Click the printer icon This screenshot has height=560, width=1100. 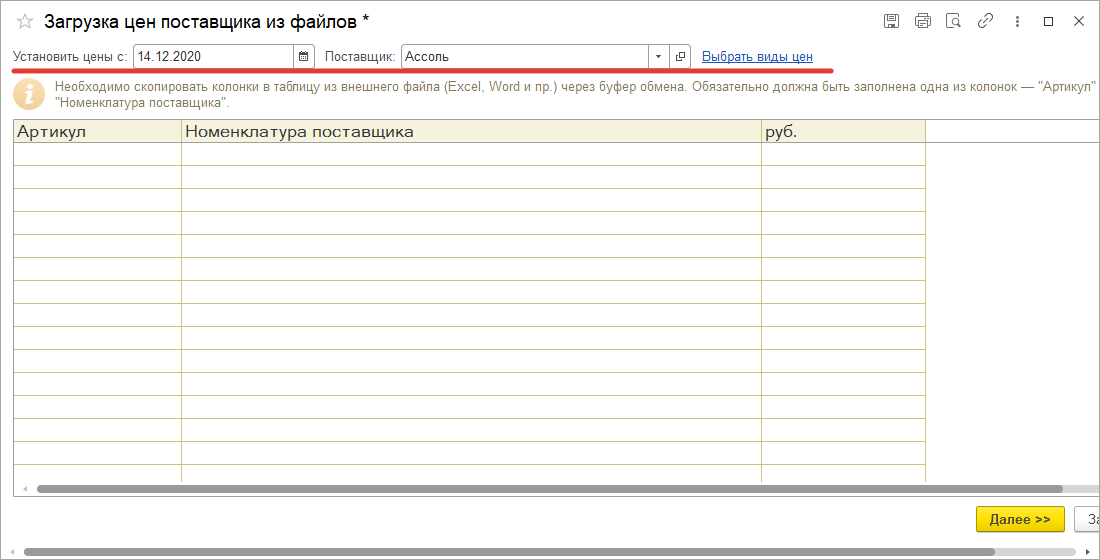point(923,21)
